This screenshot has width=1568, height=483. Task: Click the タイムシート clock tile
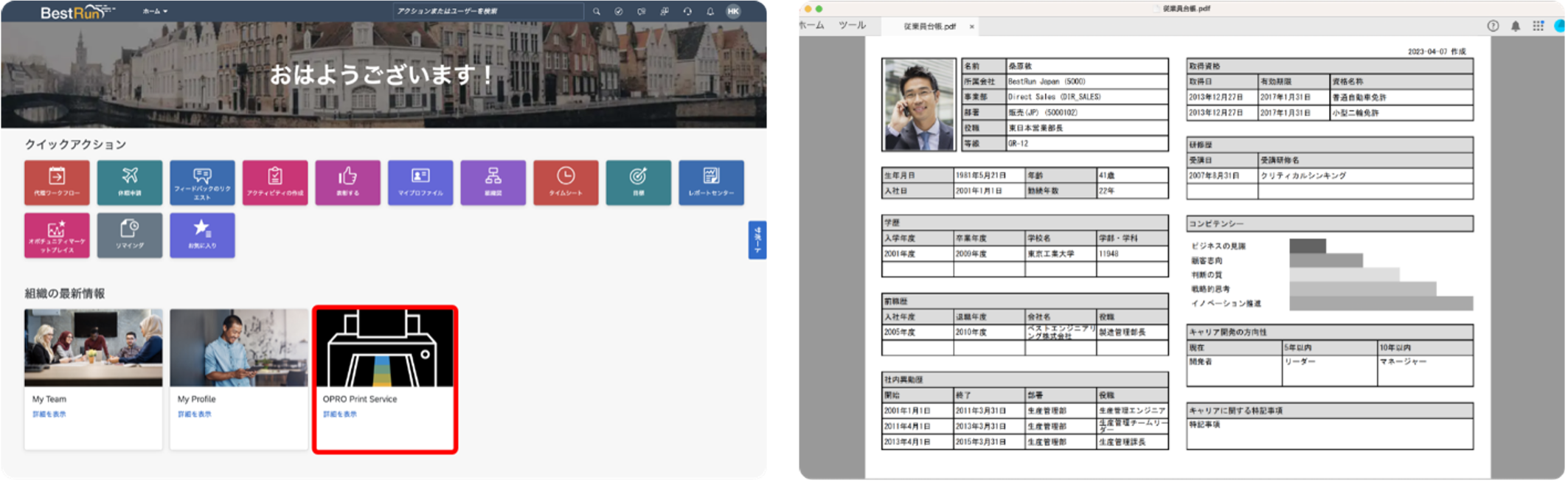point(566,182)
